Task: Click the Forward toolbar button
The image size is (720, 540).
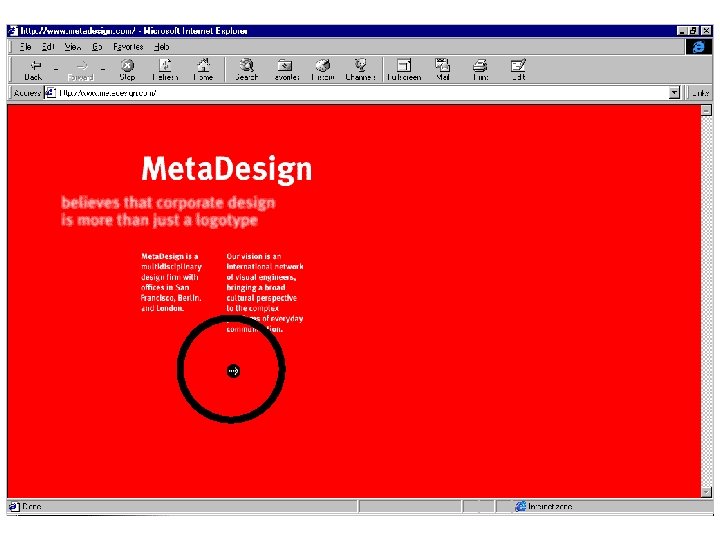Action: click(81, 70)
